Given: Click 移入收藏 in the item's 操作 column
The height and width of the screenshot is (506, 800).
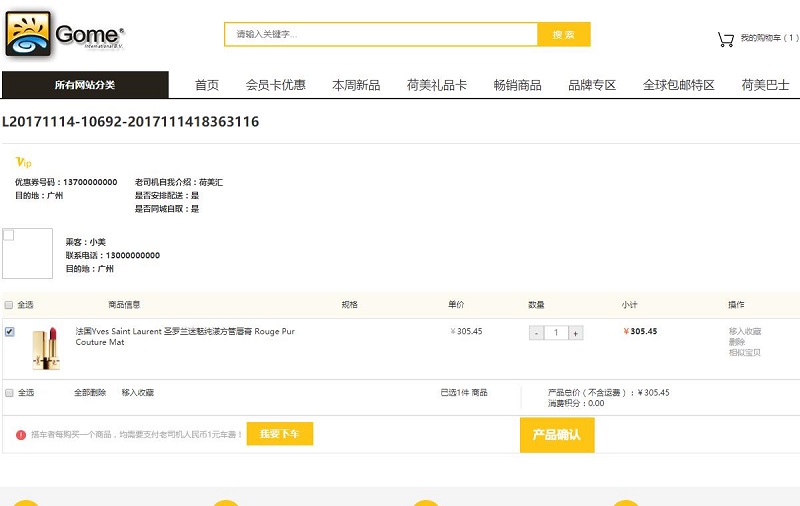Looking at the screenshot, I should tap(745, 332).
